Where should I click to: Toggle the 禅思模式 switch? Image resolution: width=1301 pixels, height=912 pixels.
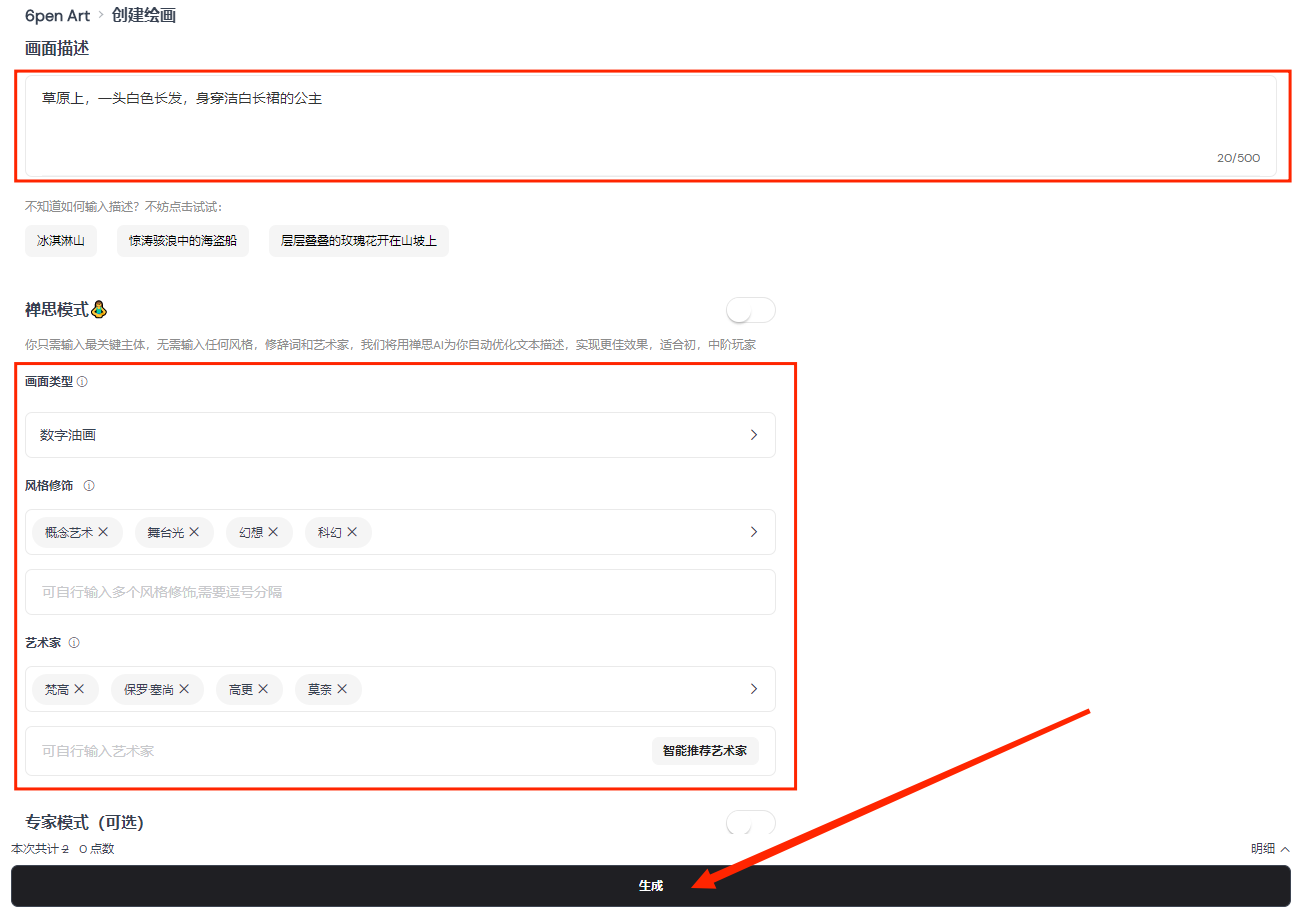(x=751, y=310)
